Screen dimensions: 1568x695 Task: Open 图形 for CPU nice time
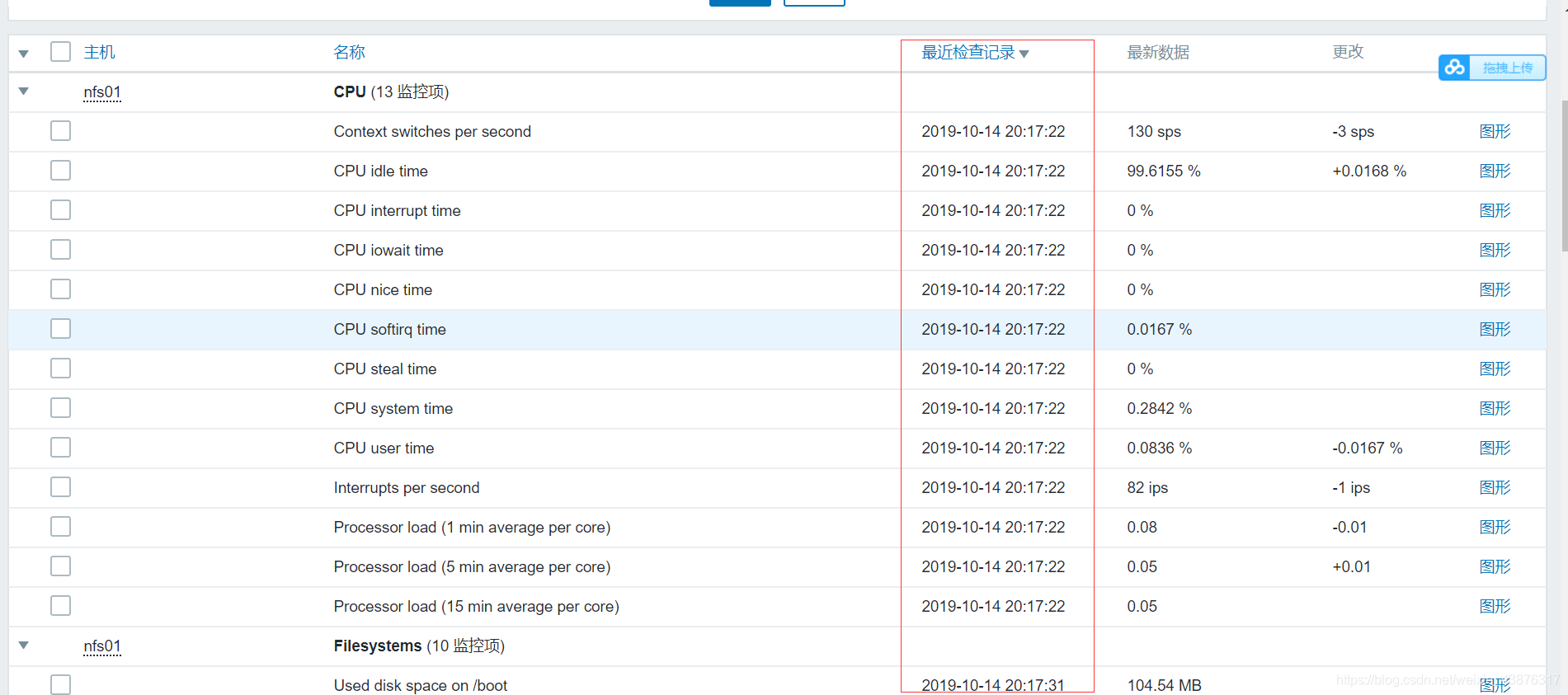point(1495,289)
